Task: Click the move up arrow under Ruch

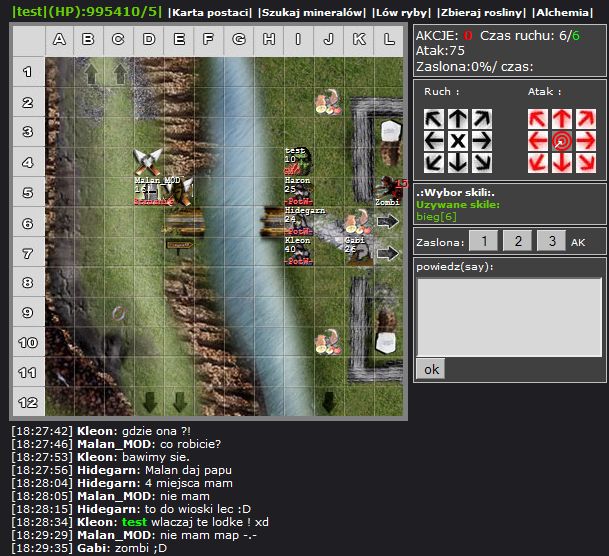Action: (458, 119)
